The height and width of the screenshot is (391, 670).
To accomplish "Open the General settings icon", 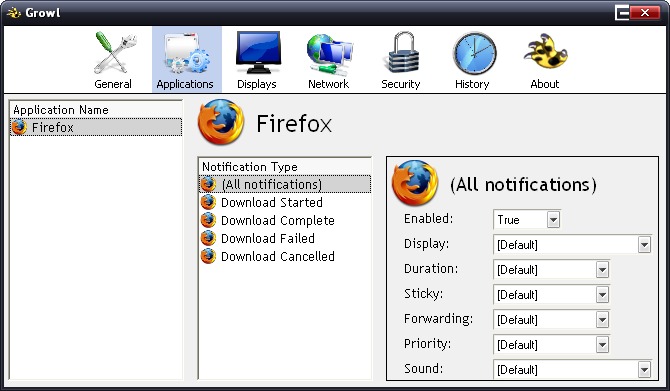I will 114,53.
